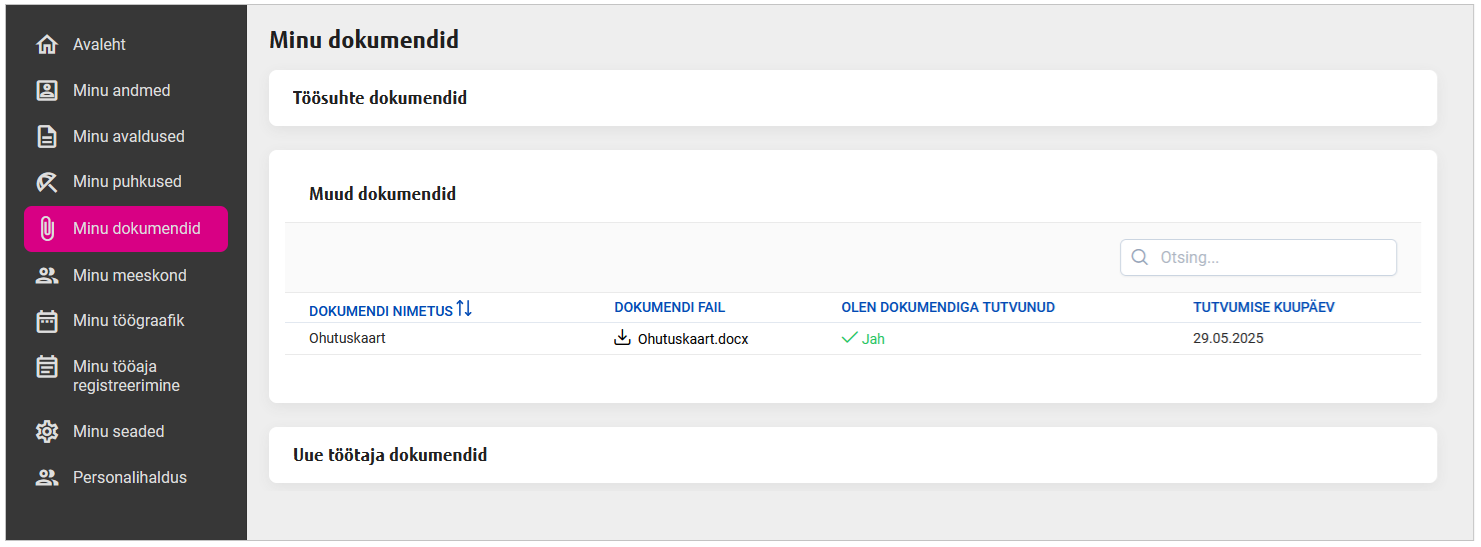Click the Minu meeskond people icon
The height and width of the screenshot is (547, 1481).
coord(47,276)
